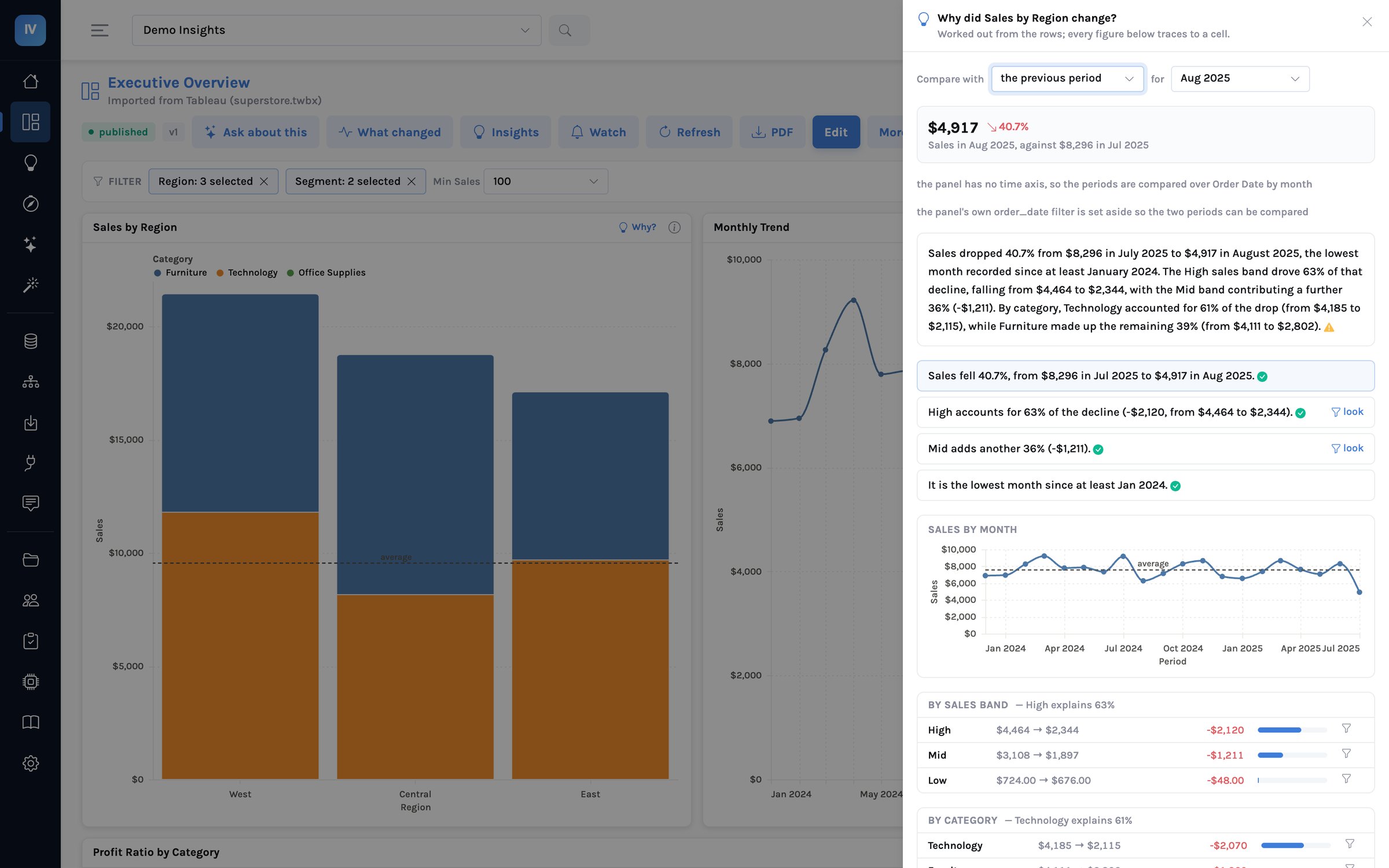Click the search magnifier button

click(569, 30)
